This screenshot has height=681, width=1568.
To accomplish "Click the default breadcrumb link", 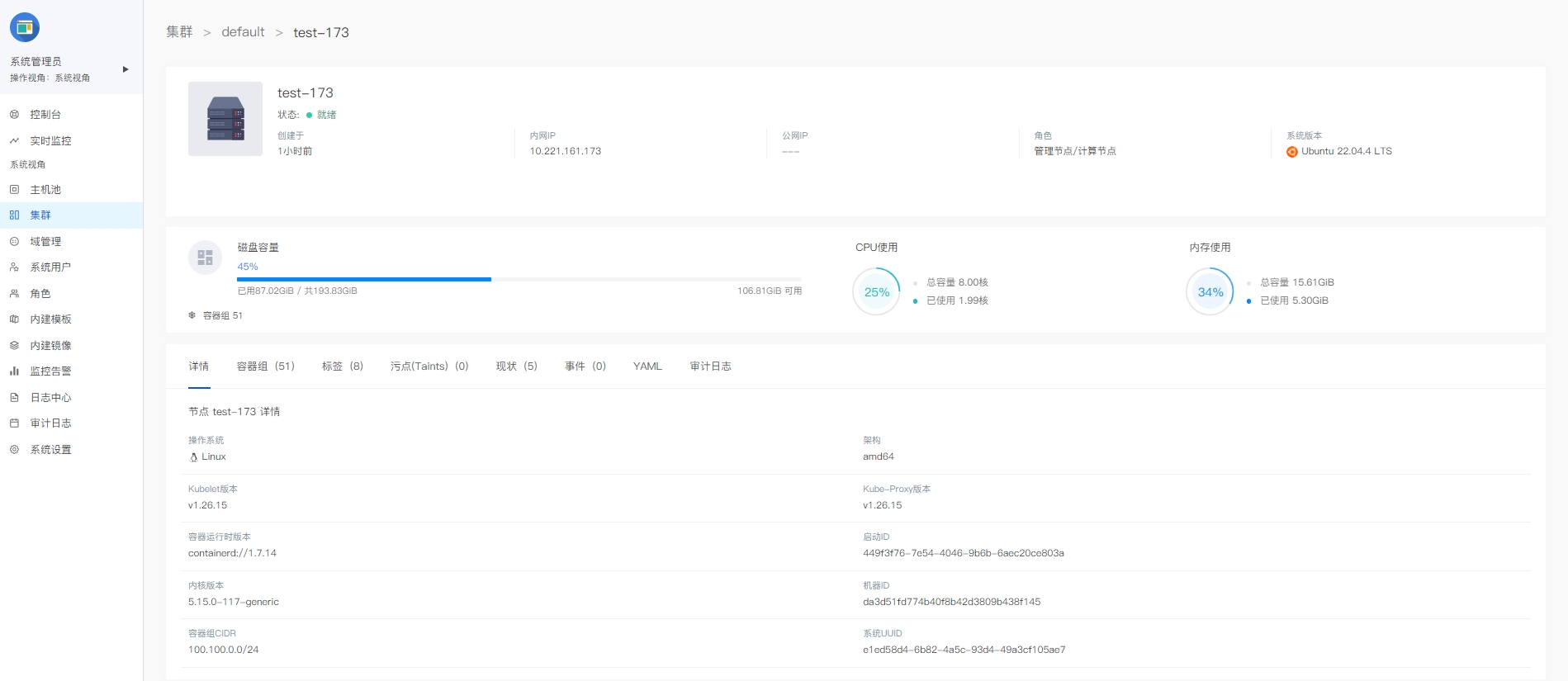I will [x=243, y=32].
